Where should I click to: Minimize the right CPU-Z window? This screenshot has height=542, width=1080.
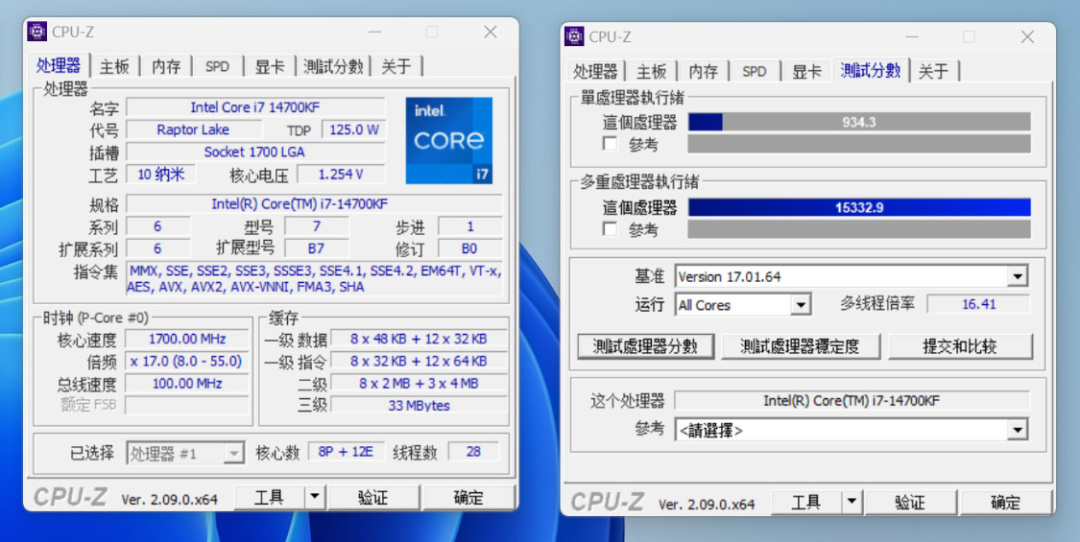pyautogui.click(x=911, y=37)
